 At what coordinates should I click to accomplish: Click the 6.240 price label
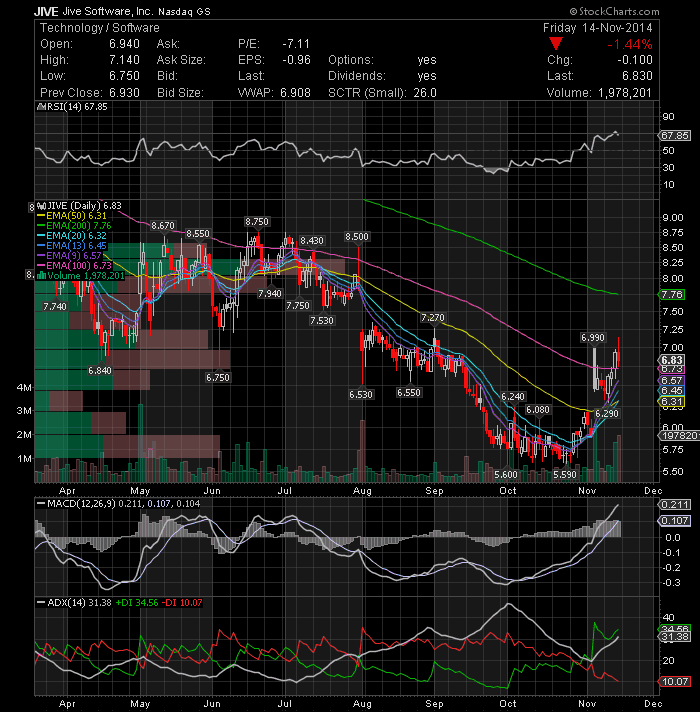click(x=513, y=396)
